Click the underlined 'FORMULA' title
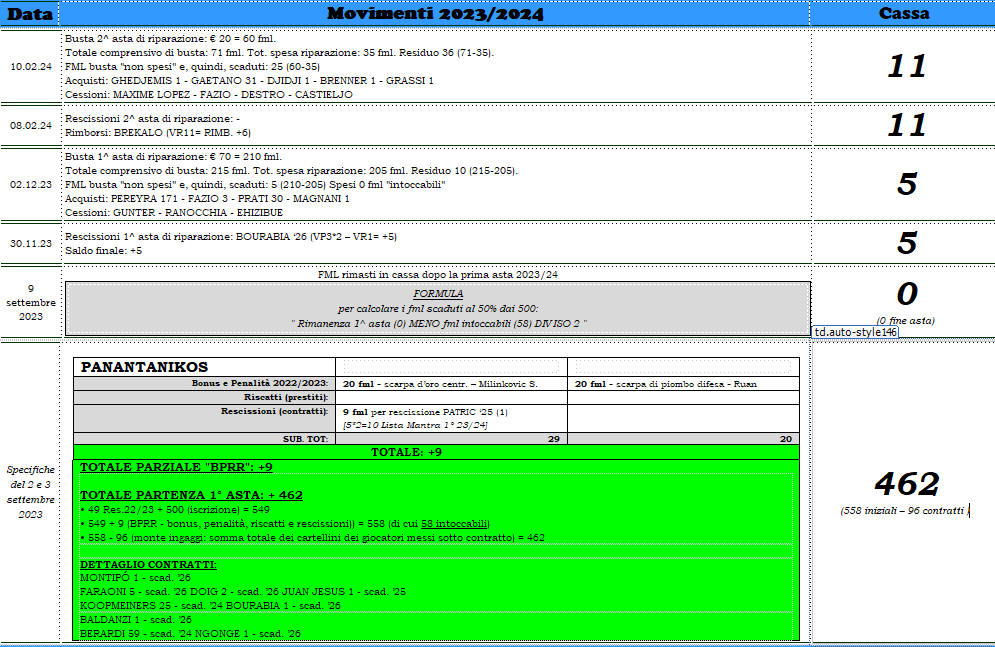The height and width of the screenshot is (647, 995). click(x=438, y=294)
